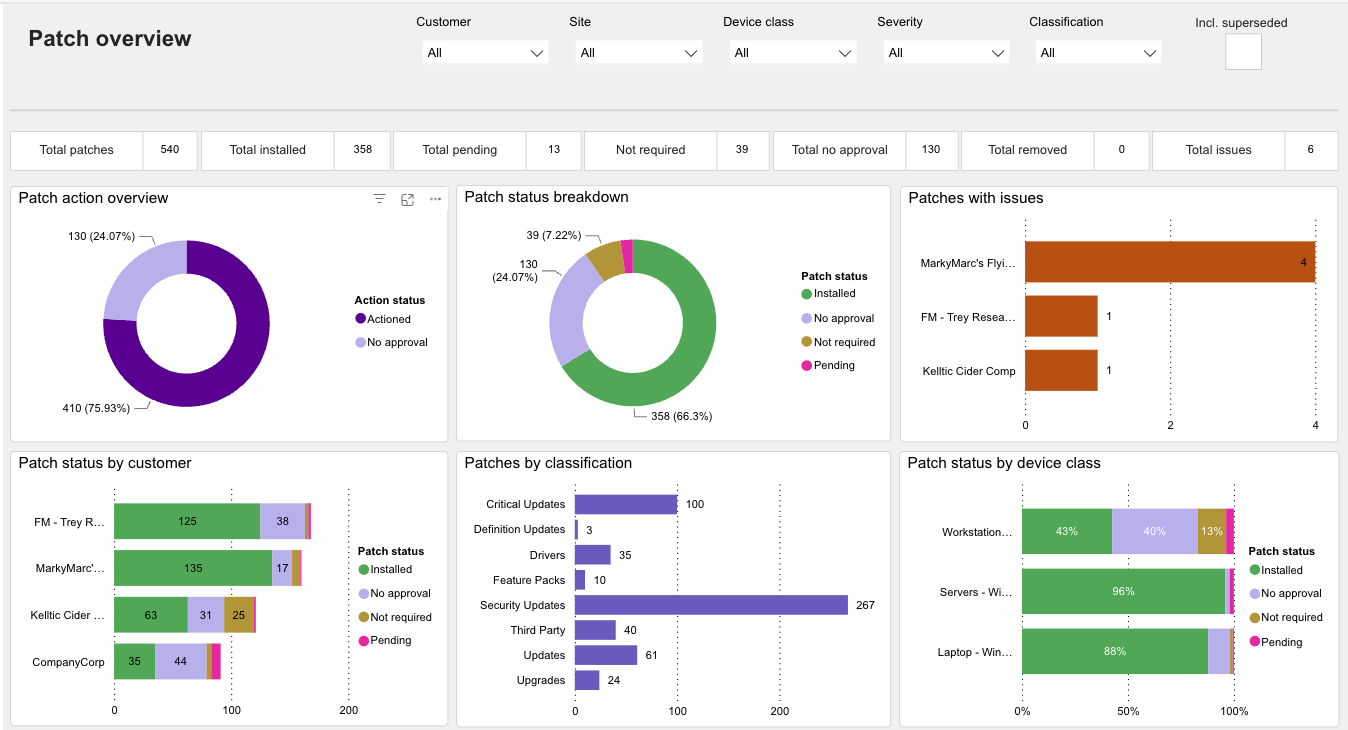
Task: Open the Customer filter dropdown
Action: tap(485, 53)
